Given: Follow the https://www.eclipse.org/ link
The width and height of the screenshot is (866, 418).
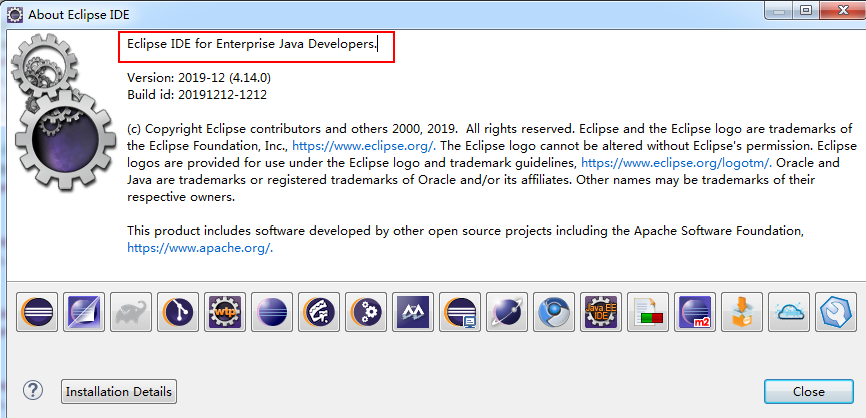Looking at the screenshot, I should (365, 146).
